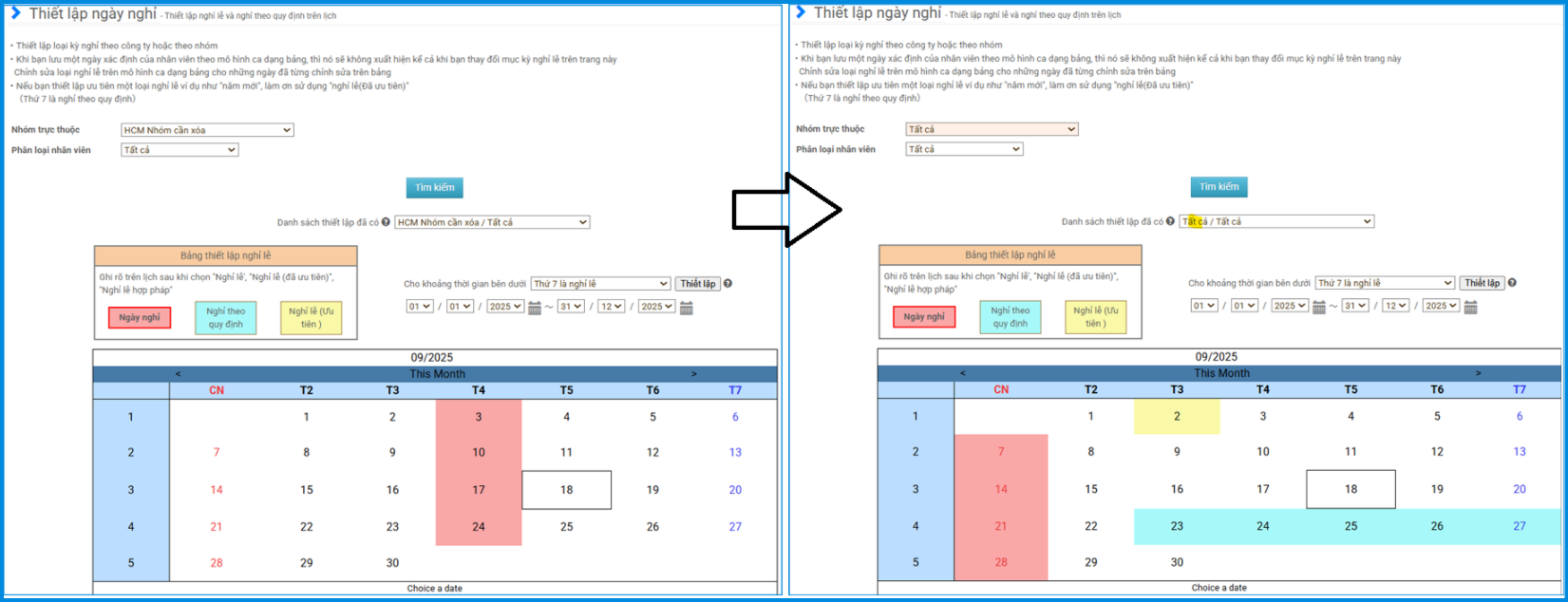Open 'Thứ 7 là nghỉ lễ' dropdown in right panel

point(1385,283)
